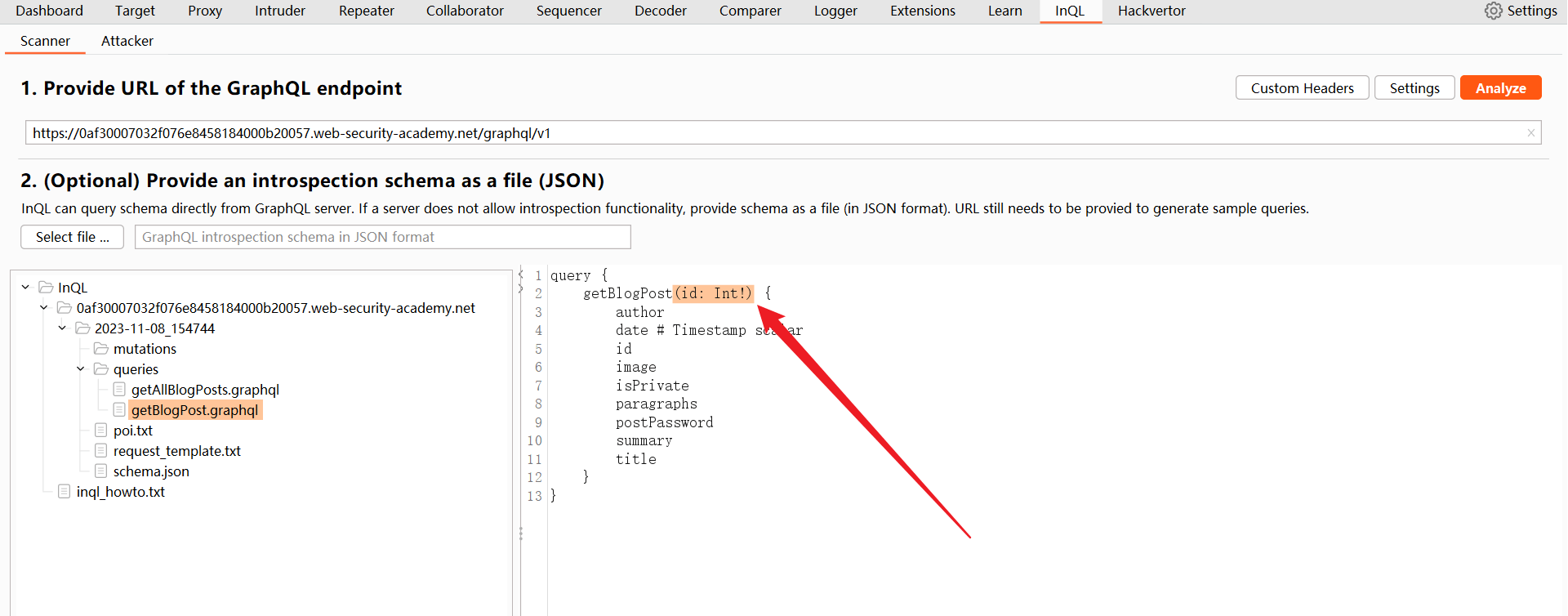Collapse the queries folder
1568x616 pixels.
click(81, 369)
